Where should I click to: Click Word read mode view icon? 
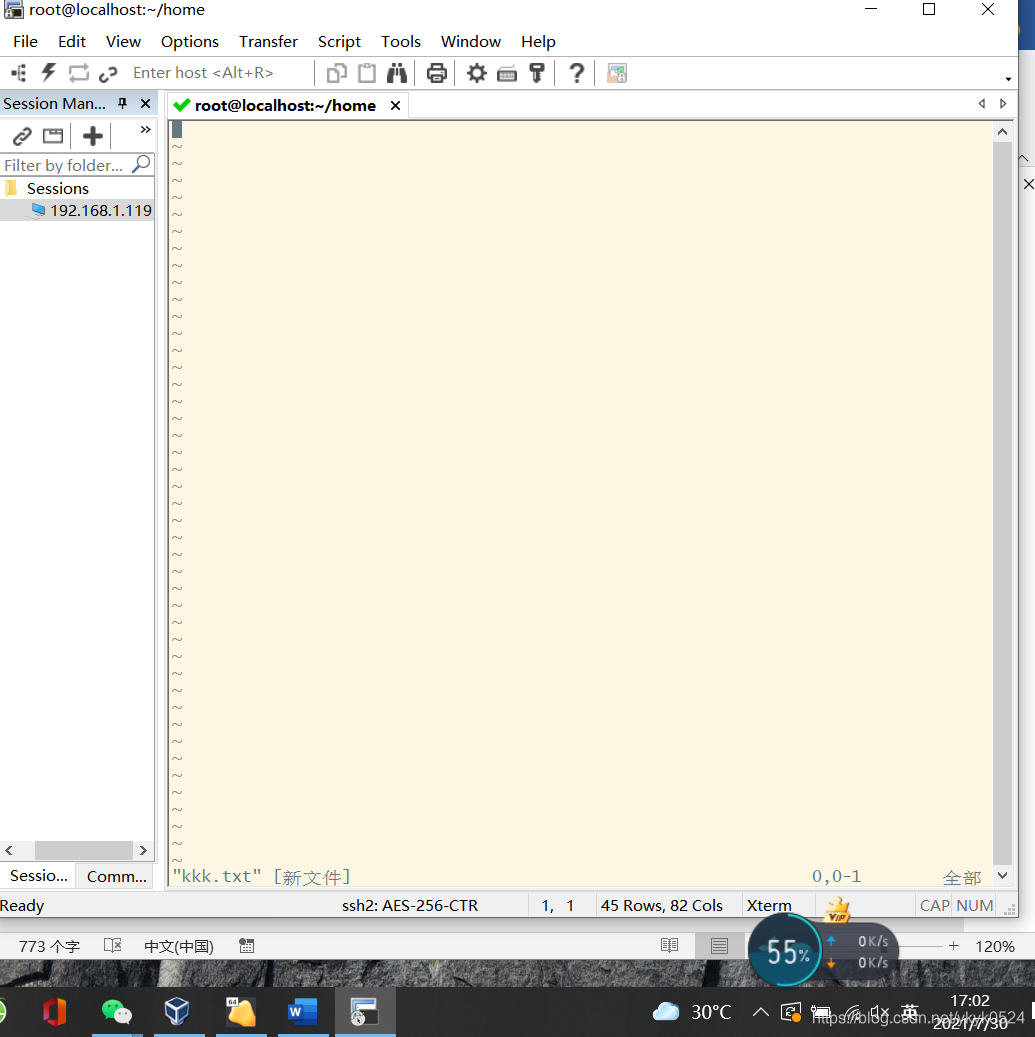coord(669,946)
